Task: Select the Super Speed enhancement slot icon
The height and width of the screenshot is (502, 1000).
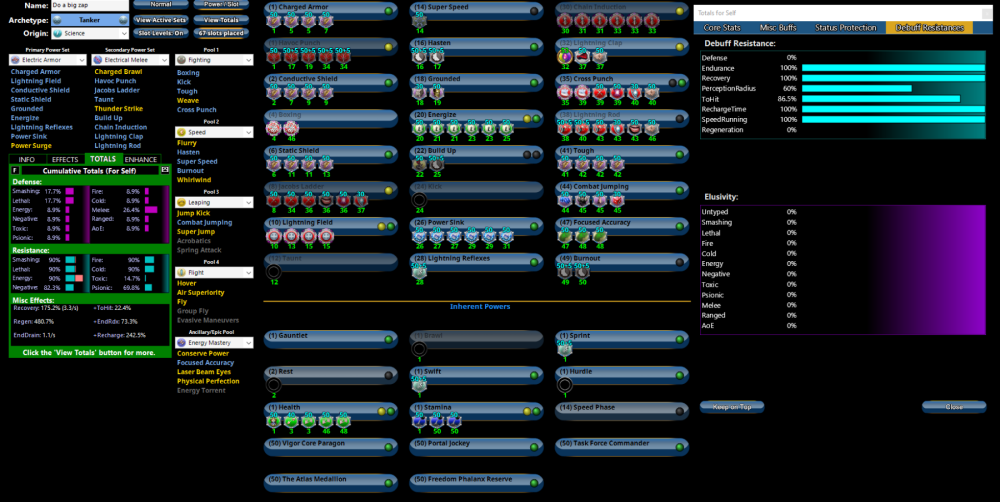Action: (x=420, y=19)
